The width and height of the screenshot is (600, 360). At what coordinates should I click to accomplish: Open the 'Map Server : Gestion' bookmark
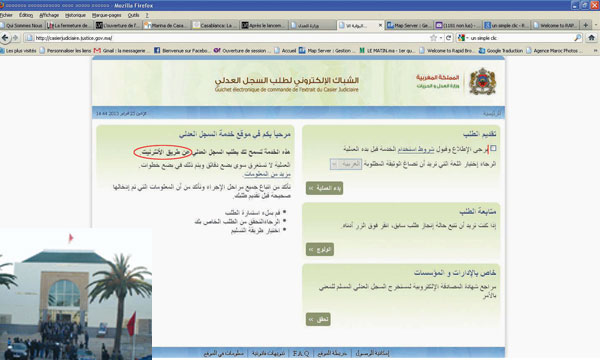pyautogui.click(x=327, y=50)
